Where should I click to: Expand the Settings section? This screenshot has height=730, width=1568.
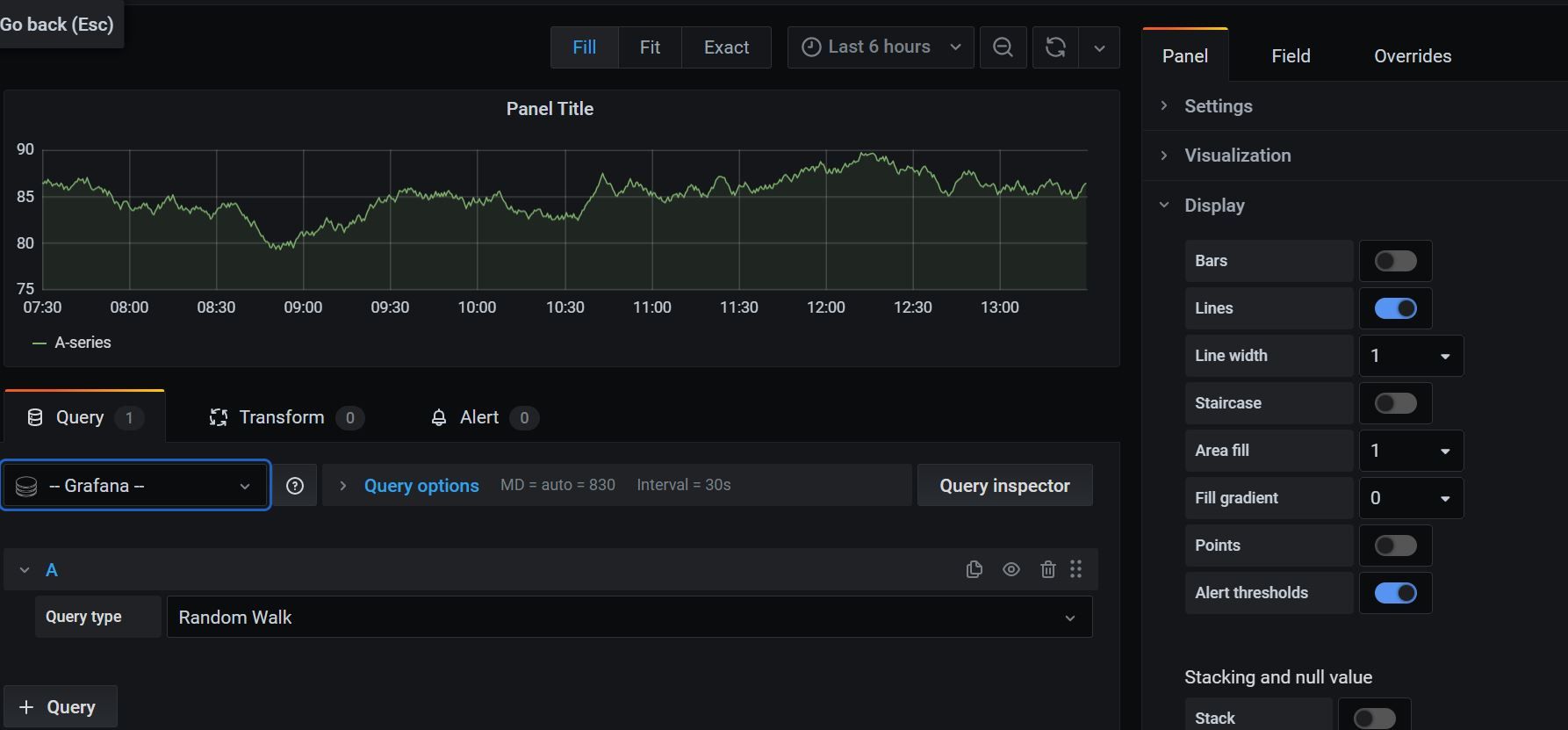[1218, 106]
